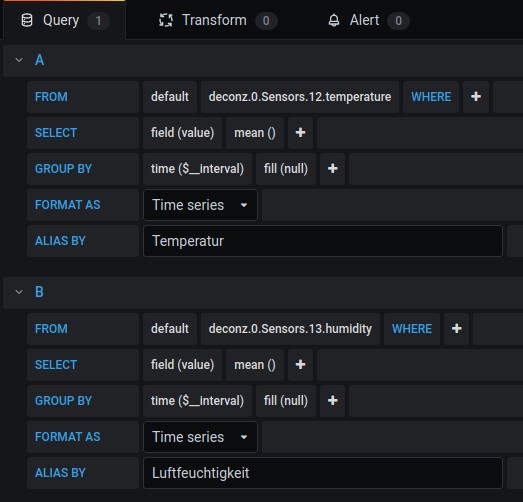
Task: Add SELECT function plus icon in query B
Action: (x=300, y=365)
